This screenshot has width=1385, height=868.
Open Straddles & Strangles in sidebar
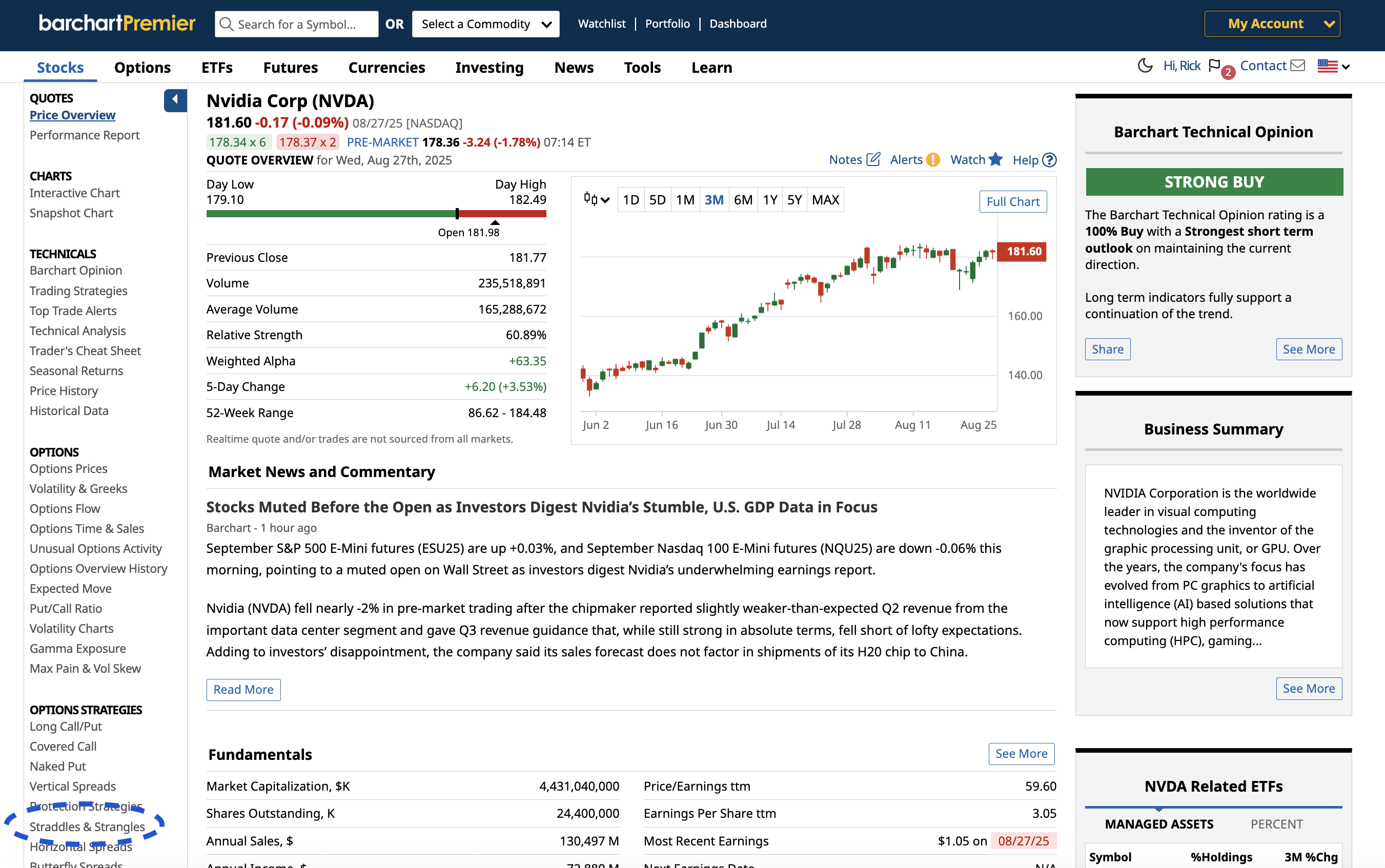(x=87, y=826)
